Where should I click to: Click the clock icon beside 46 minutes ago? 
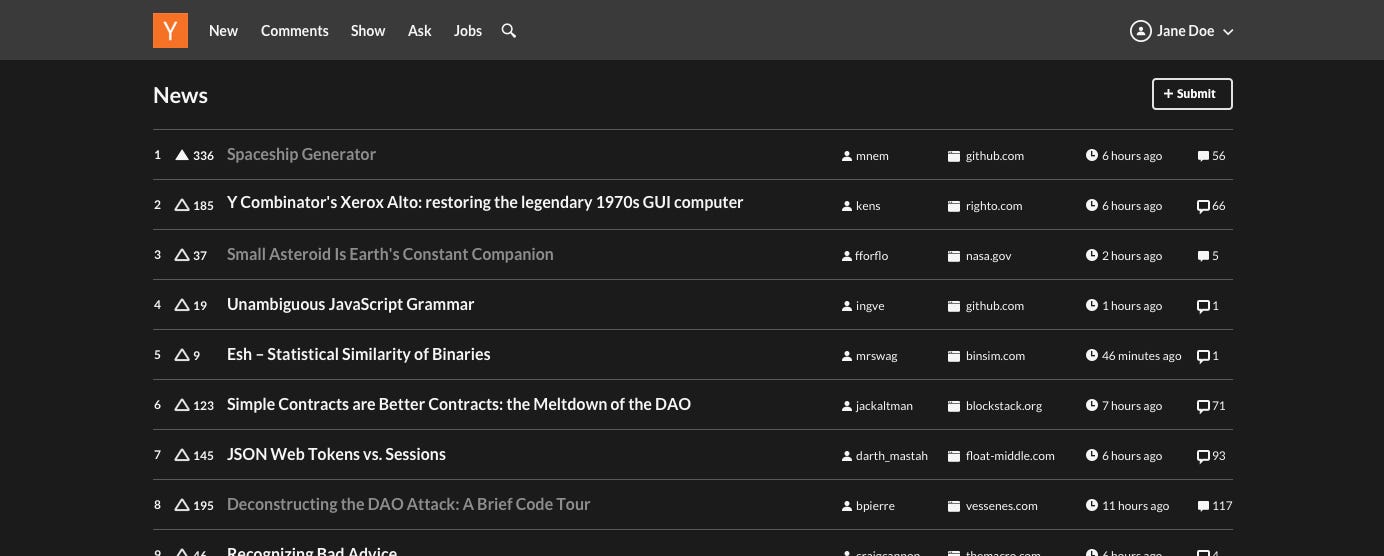(1092, 356)
